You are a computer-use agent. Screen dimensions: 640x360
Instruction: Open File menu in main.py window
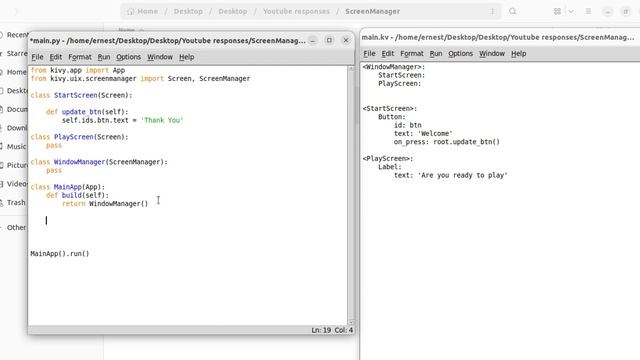37,57
